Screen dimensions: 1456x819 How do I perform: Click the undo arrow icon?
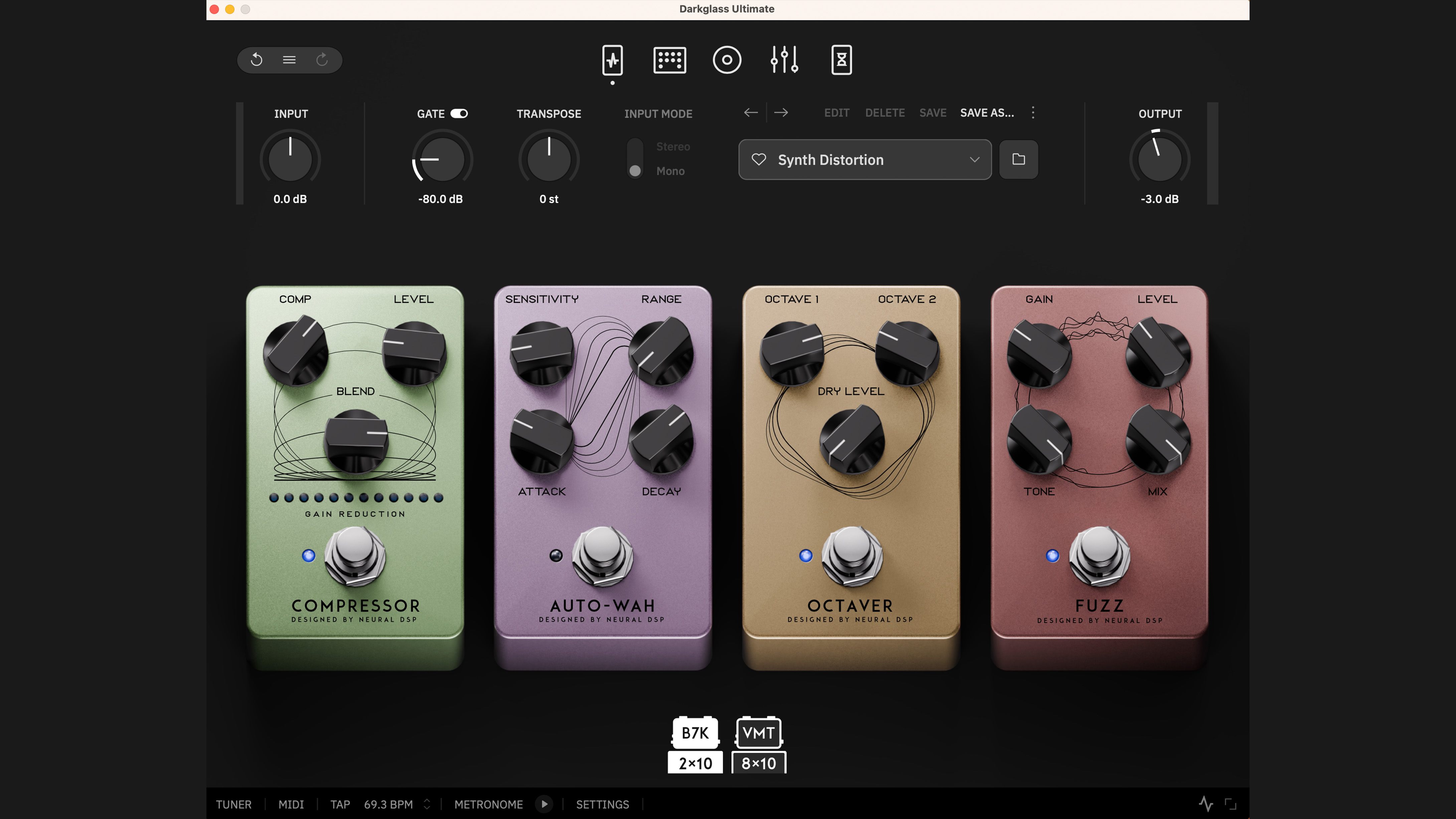(257, 59)
